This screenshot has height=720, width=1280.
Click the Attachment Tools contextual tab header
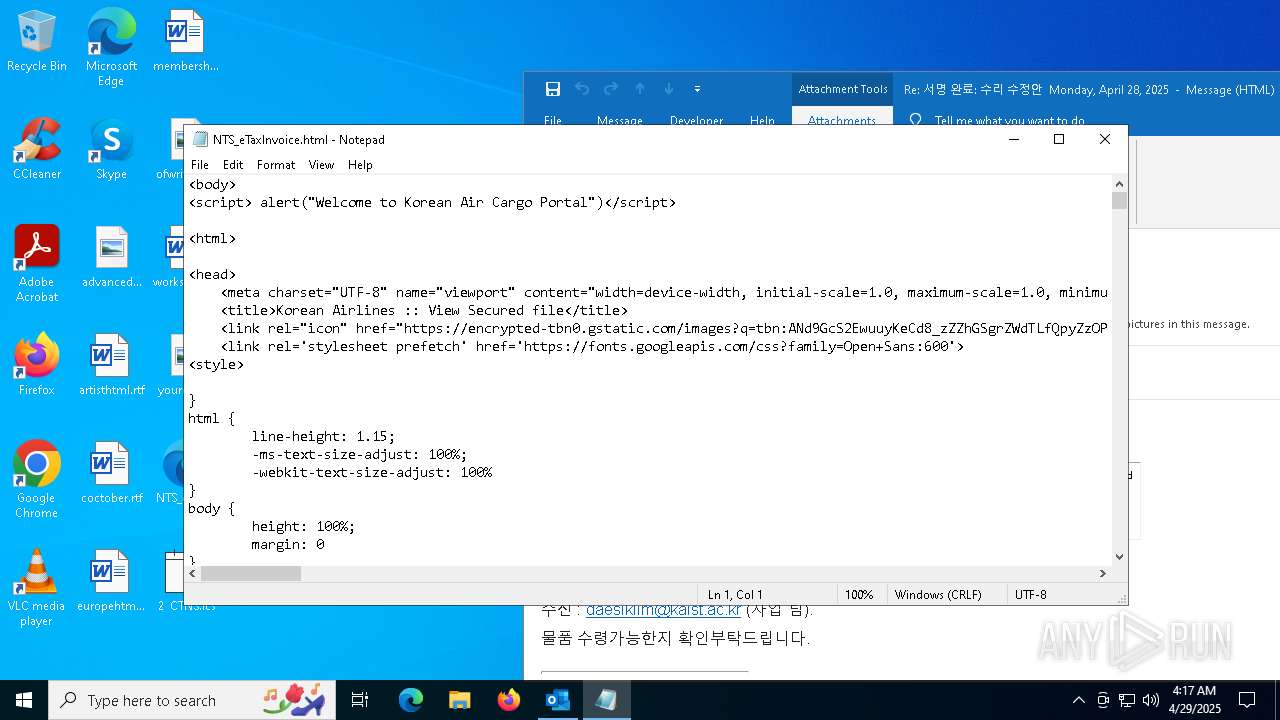click(x=842, y=89)
